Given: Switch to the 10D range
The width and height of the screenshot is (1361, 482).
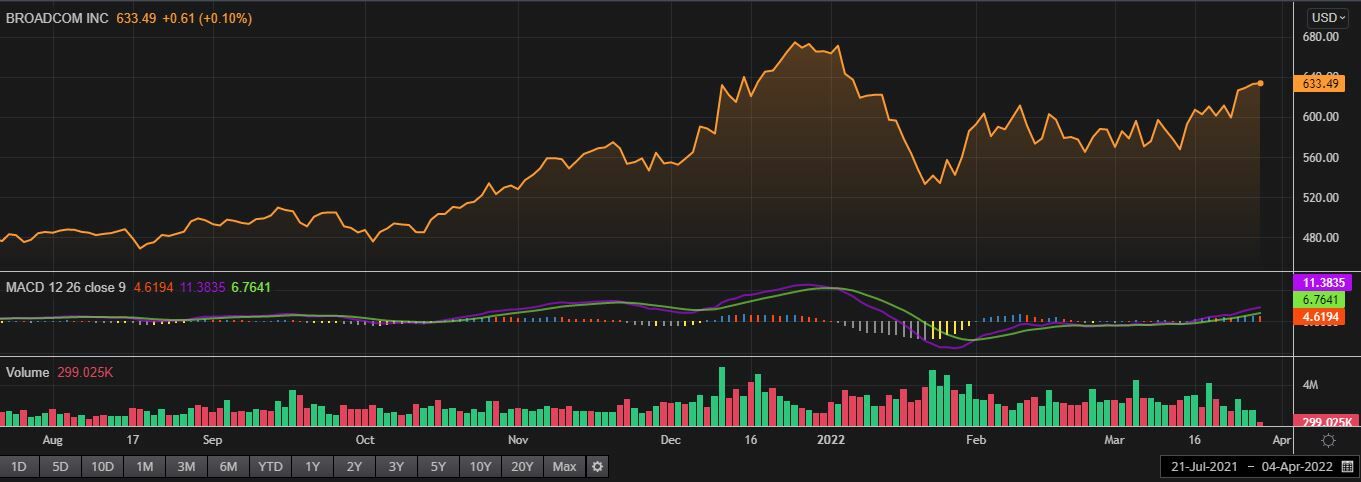Looking at the screenshot, I should point(102,466).
